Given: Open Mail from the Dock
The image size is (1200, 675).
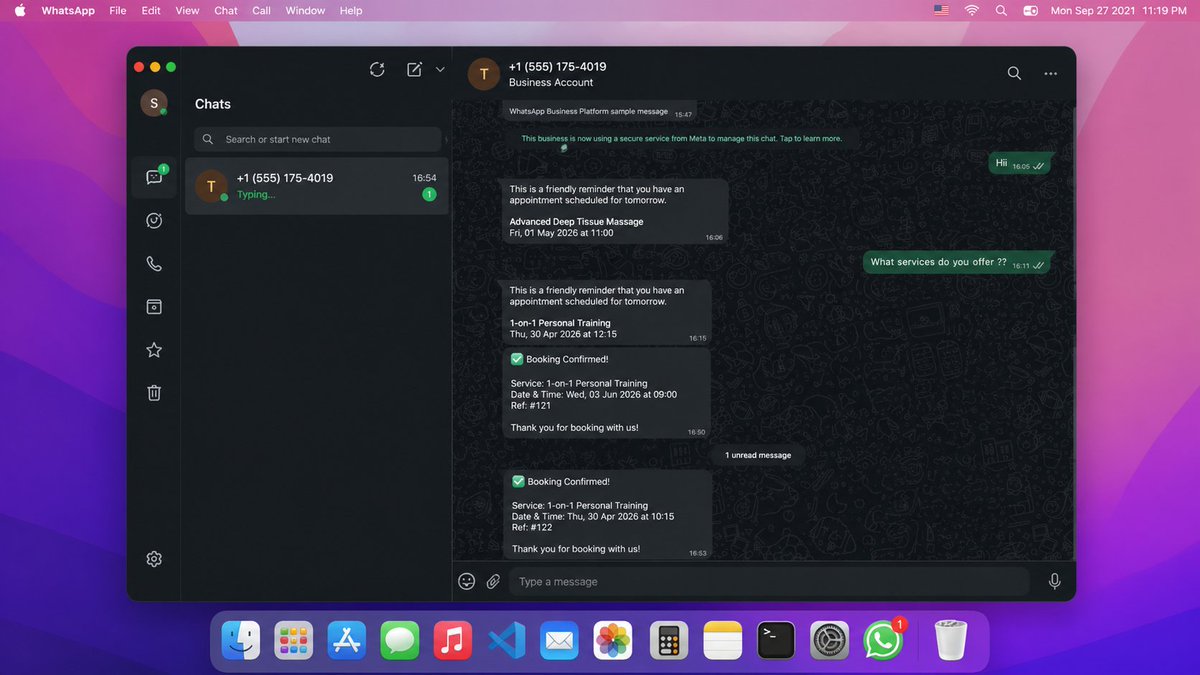Looking at the screenshot, I should tap(560, 640).
